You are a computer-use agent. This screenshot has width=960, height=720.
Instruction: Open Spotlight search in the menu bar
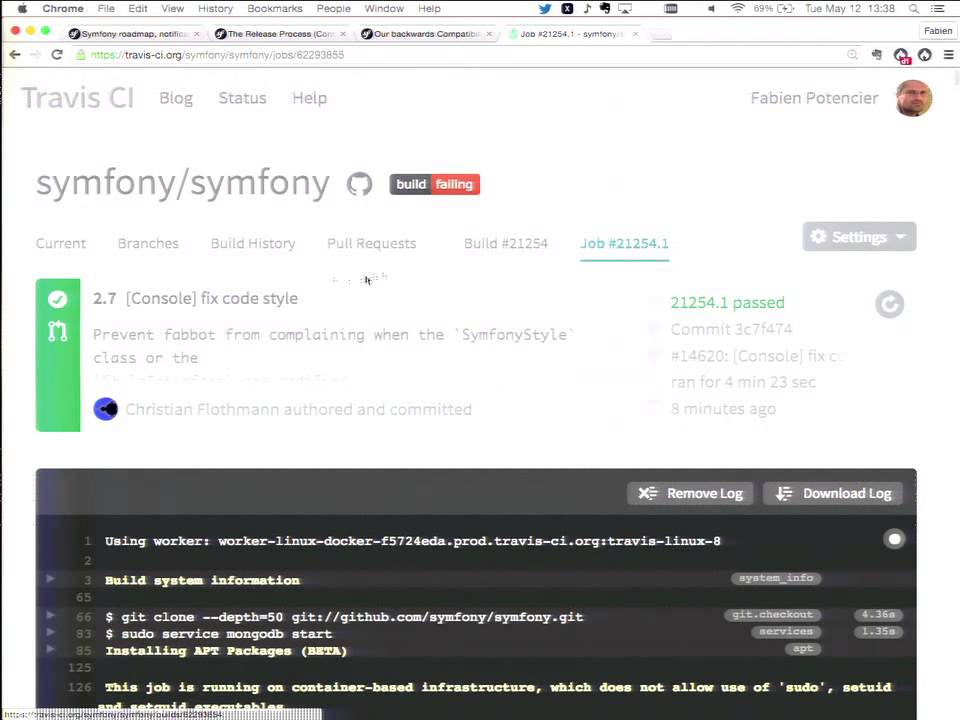(913, 9)
